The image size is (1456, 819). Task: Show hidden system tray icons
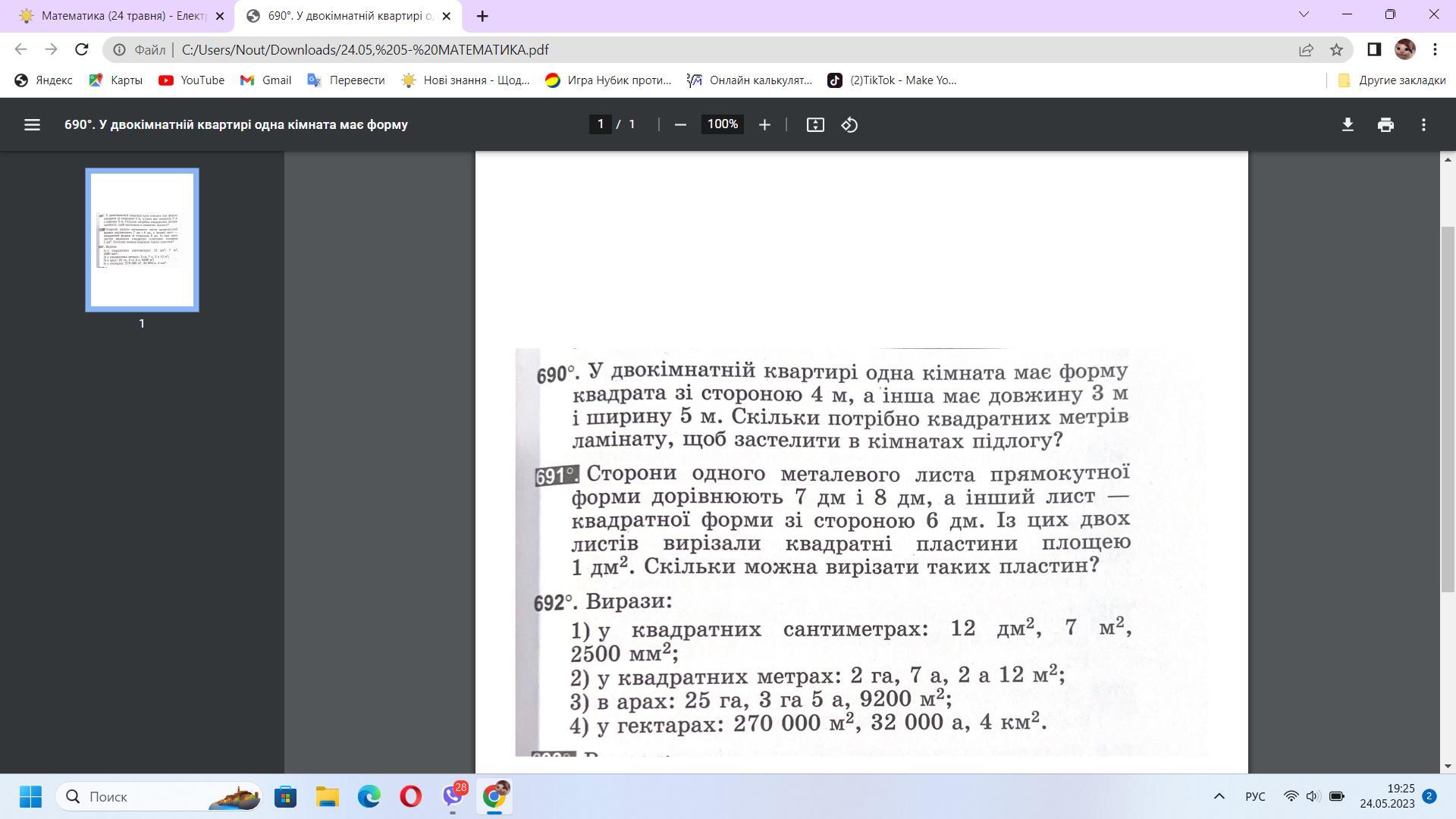tap(1219, 796)
